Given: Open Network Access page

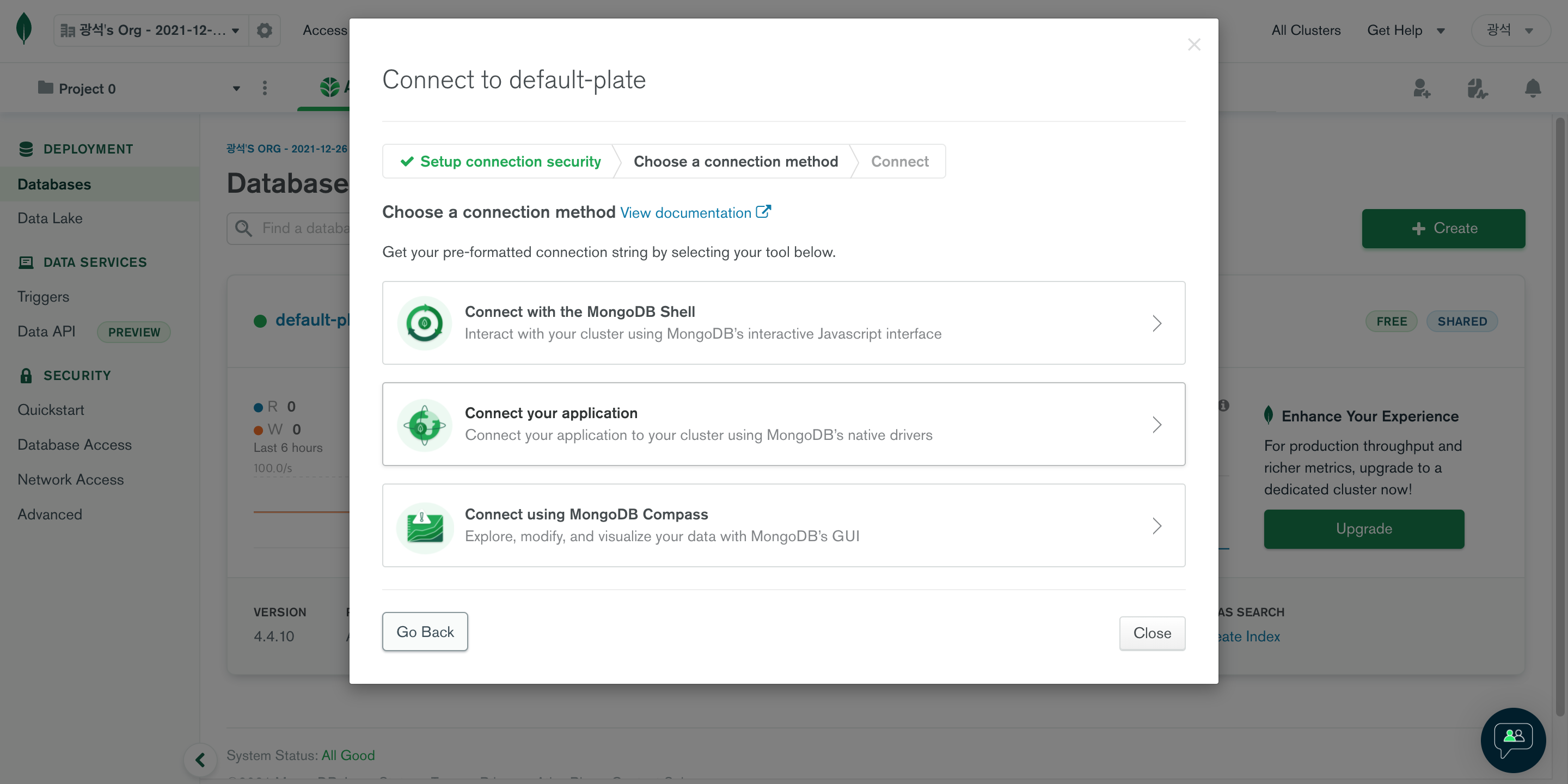Looking at the screenshot, I should tap(71, 480).
